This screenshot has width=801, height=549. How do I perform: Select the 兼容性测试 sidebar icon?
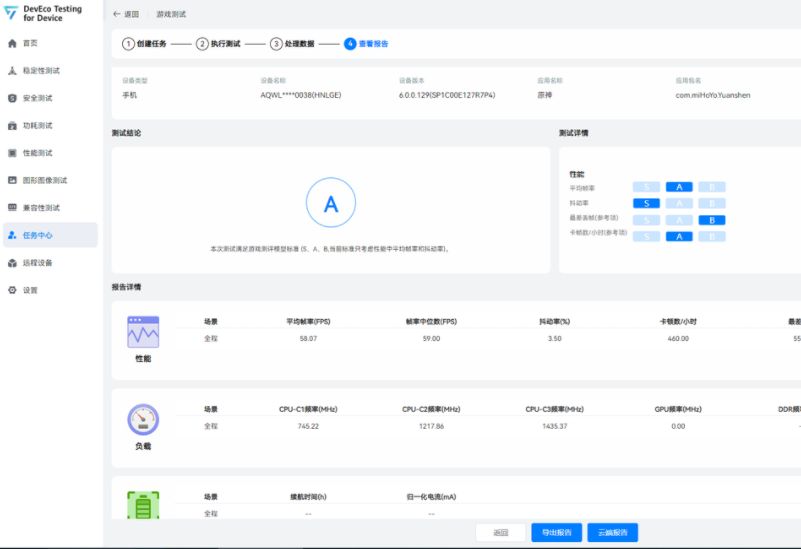tap(12, 207)
